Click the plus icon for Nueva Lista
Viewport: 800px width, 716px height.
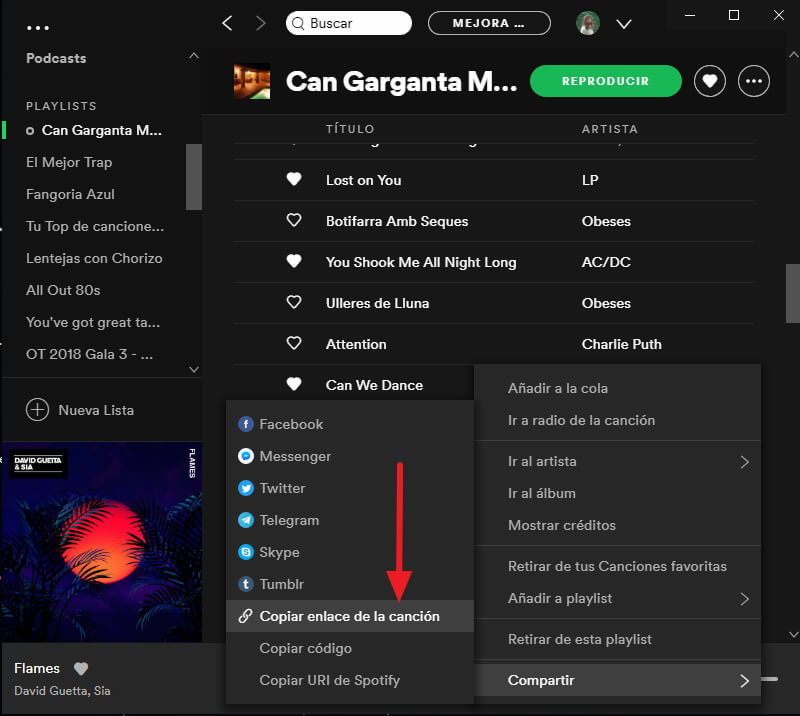point(37,410)
